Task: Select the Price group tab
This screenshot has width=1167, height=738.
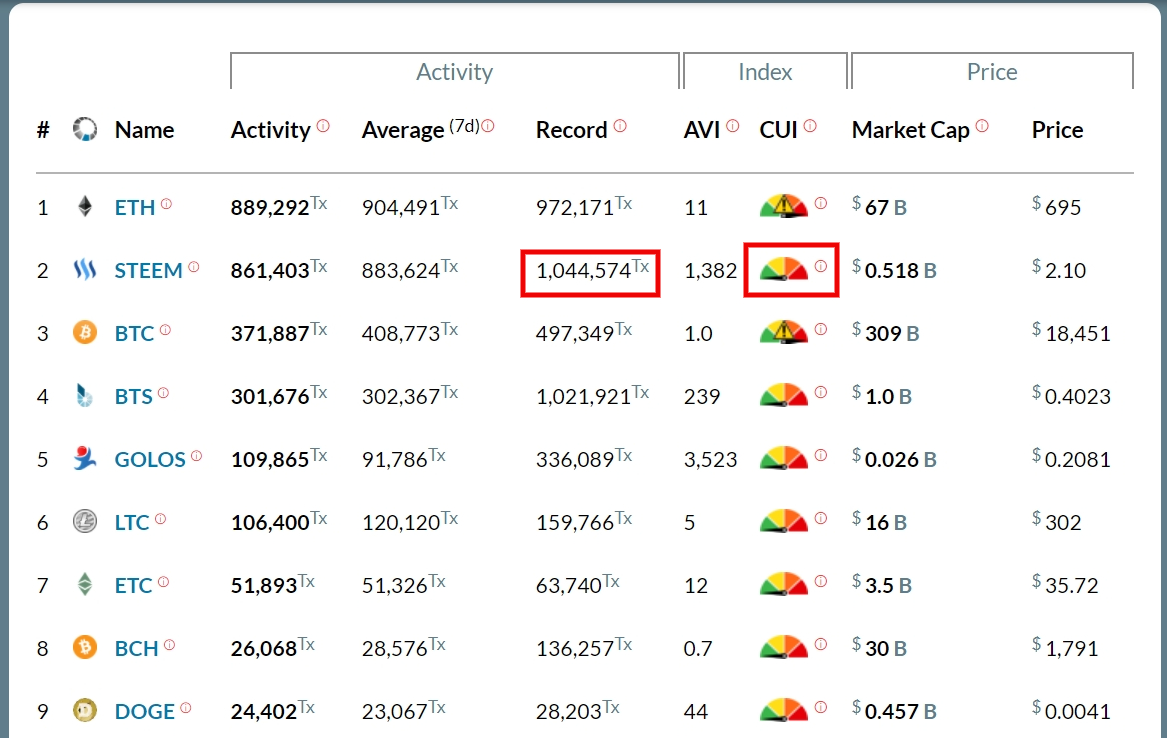Action: tap(992, 71)
